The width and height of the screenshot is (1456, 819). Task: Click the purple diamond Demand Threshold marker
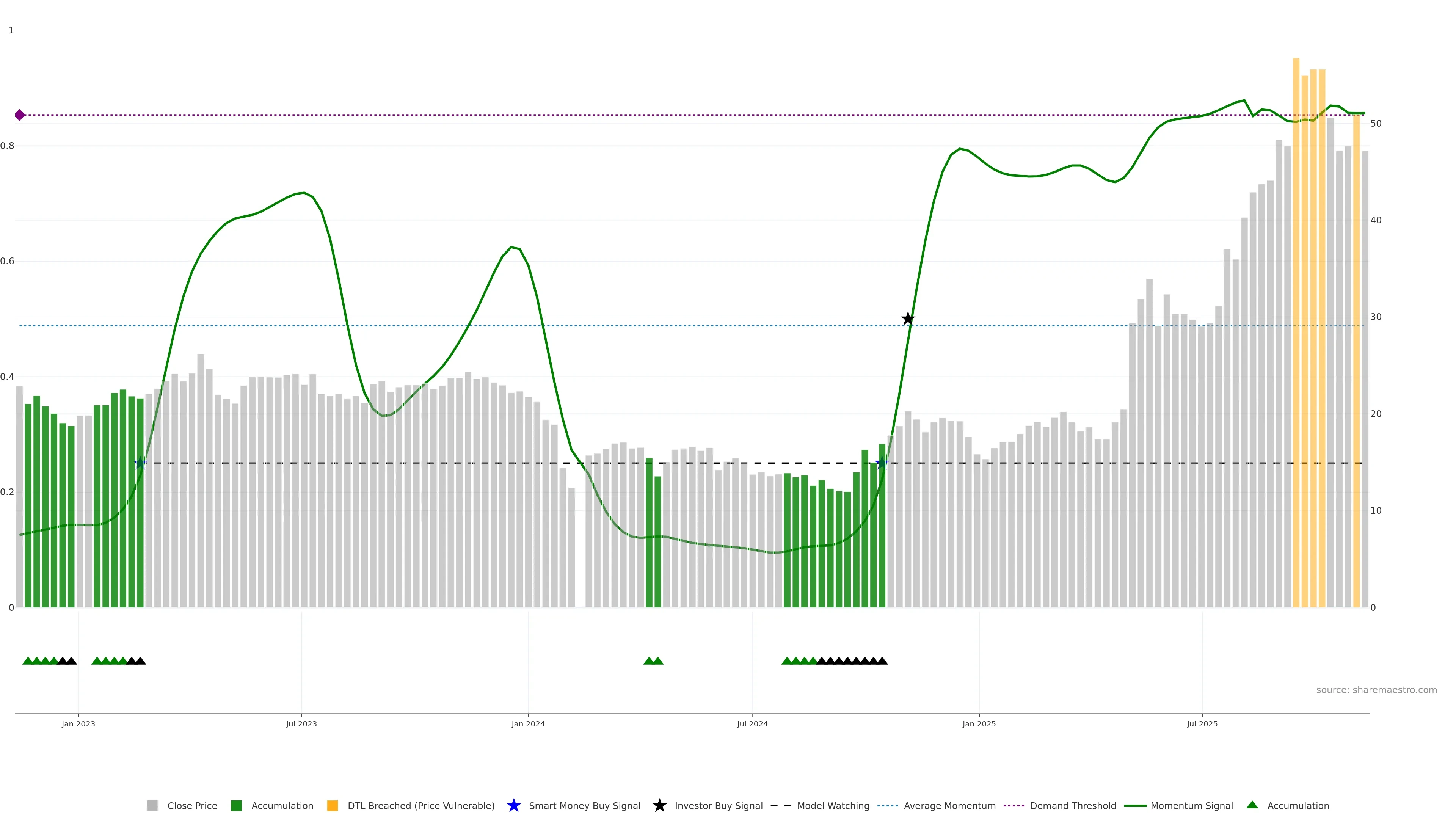click(20, 115)
